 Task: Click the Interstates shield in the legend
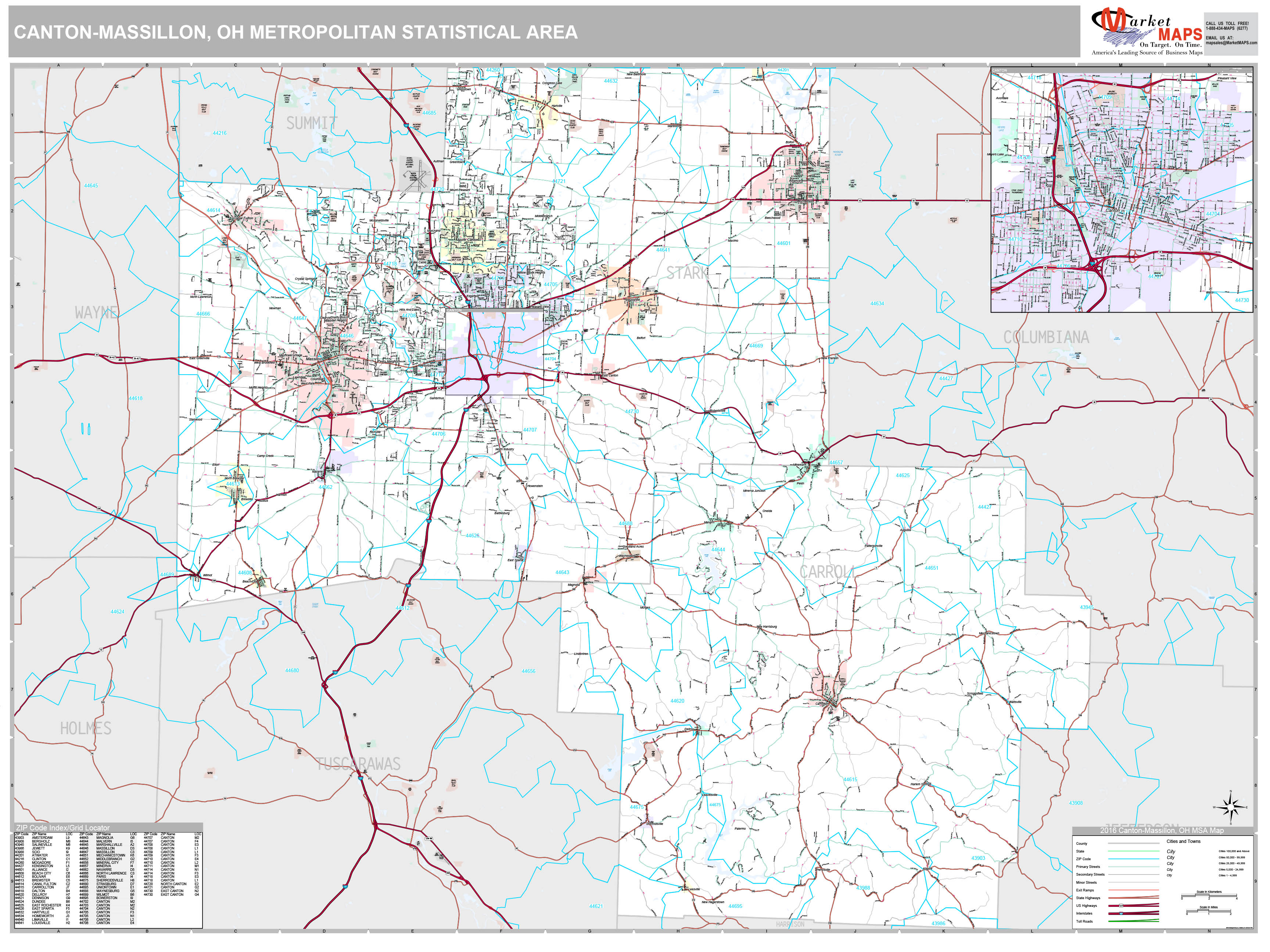[1121, 913]
